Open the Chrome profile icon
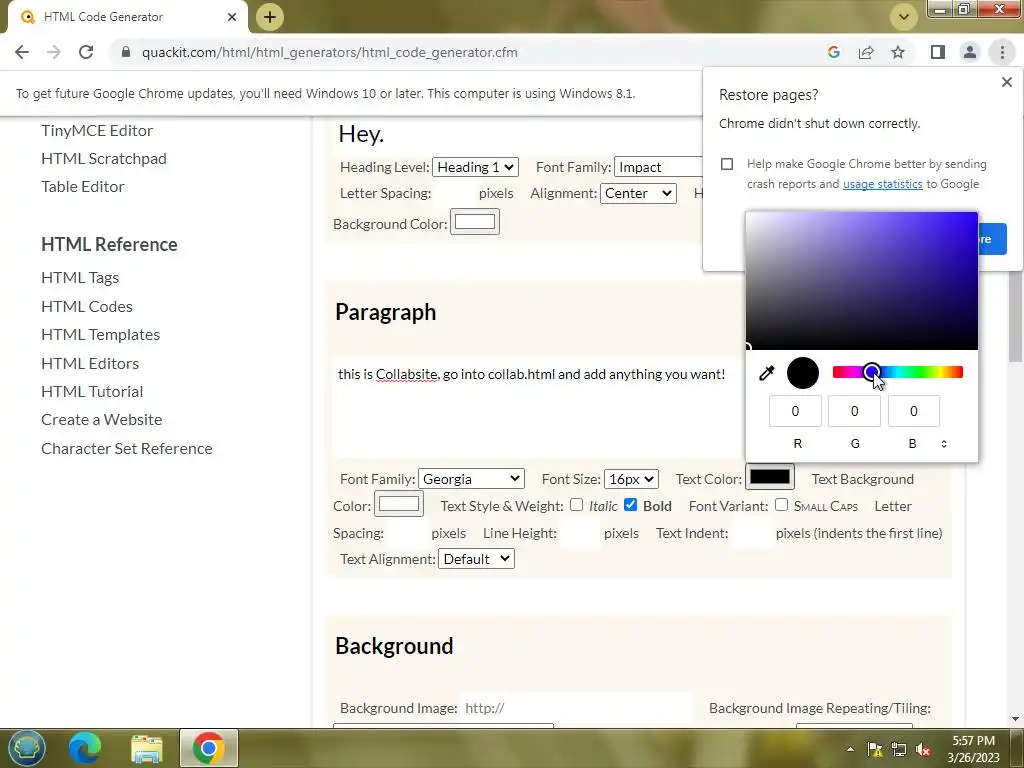The width and height of the screenshot is (1024, 768). tap(970, 52)
